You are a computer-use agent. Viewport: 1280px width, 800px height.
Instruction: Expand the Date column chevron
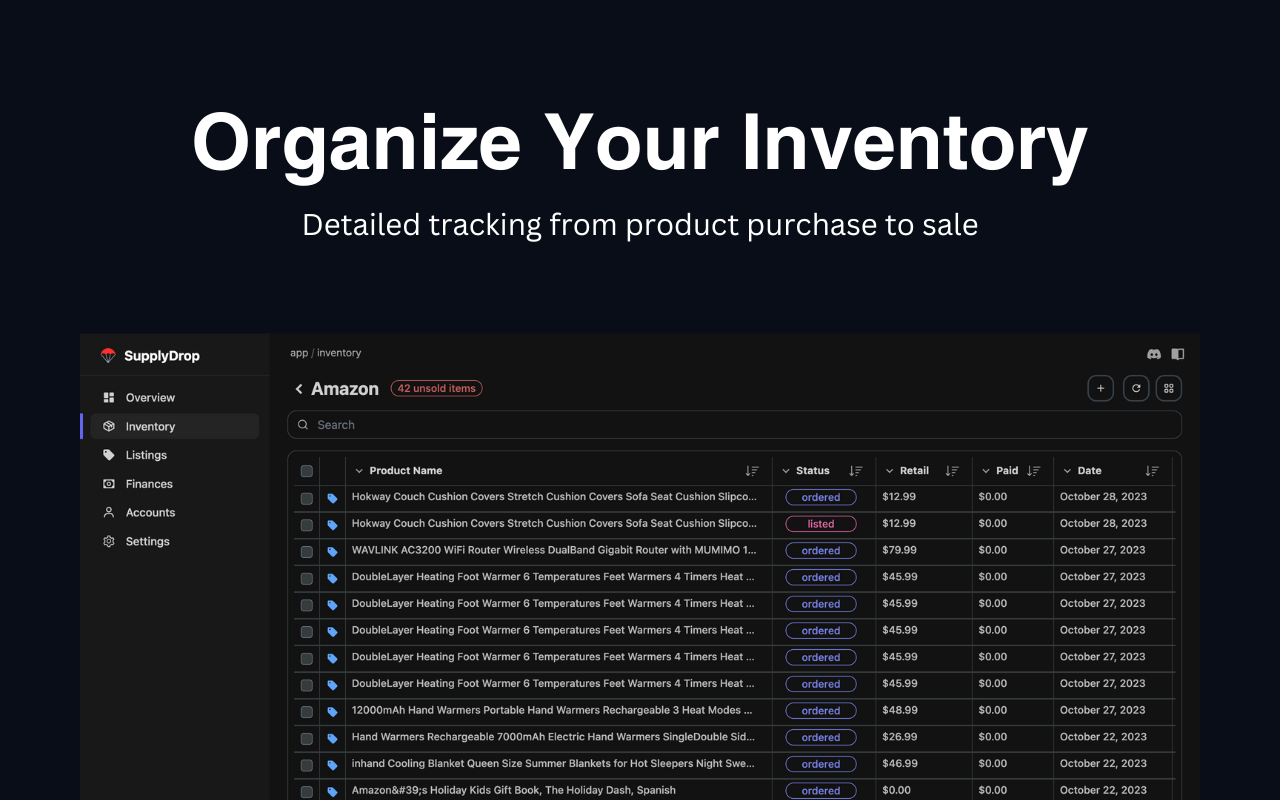[x=1067, y=471]
